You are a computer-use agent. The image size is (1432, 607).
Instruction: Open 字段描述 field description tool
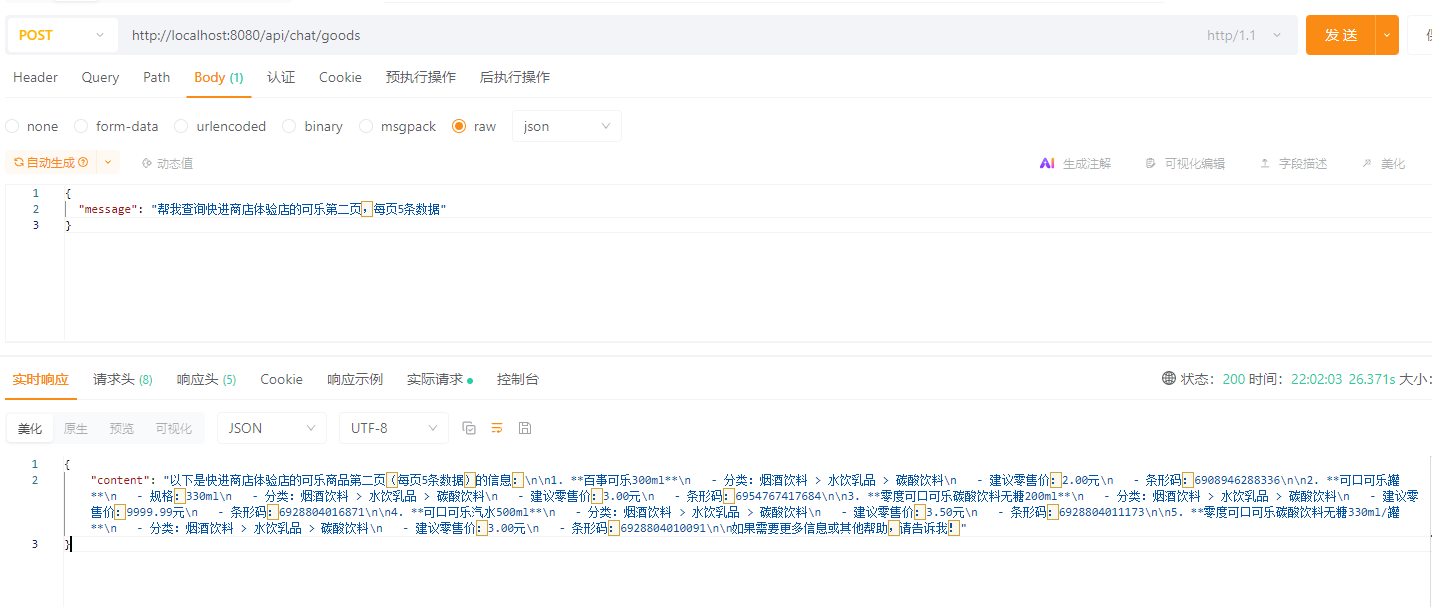tap(1293, 163)
